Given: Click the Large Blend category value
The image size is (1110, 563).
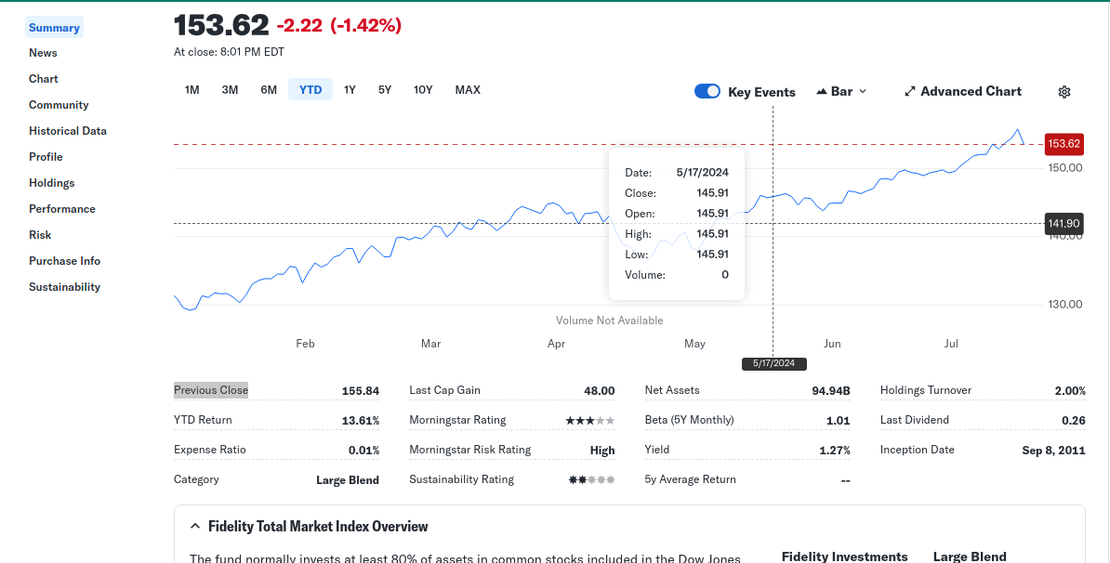Looking at the screenshot, I should [348, 480].
